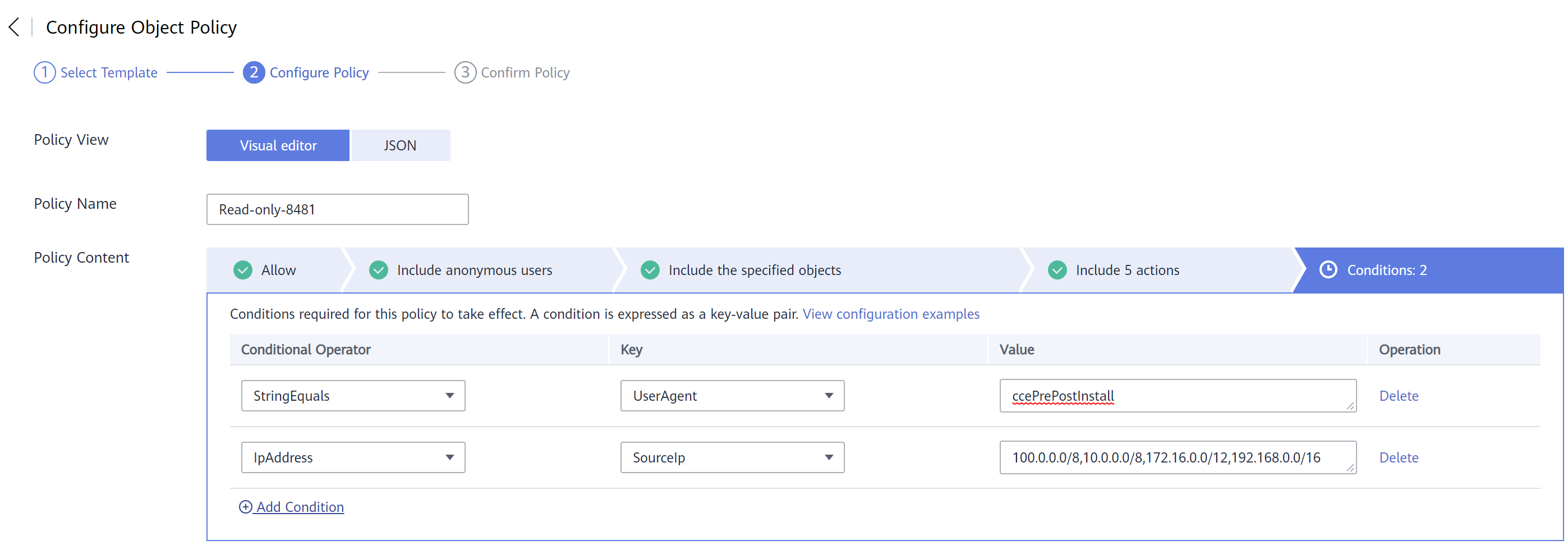Click the Confirm Policy step label
This screenshot has width=1568, height=545.
pos(525,72)
